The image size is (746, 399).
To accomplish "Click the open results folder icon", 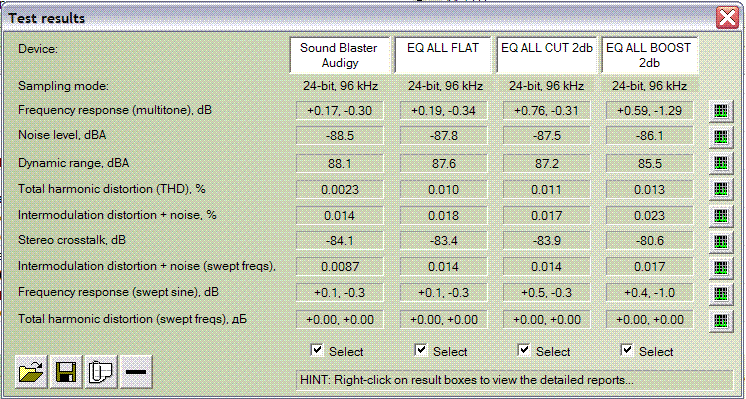I will click(x=31, y=371).
